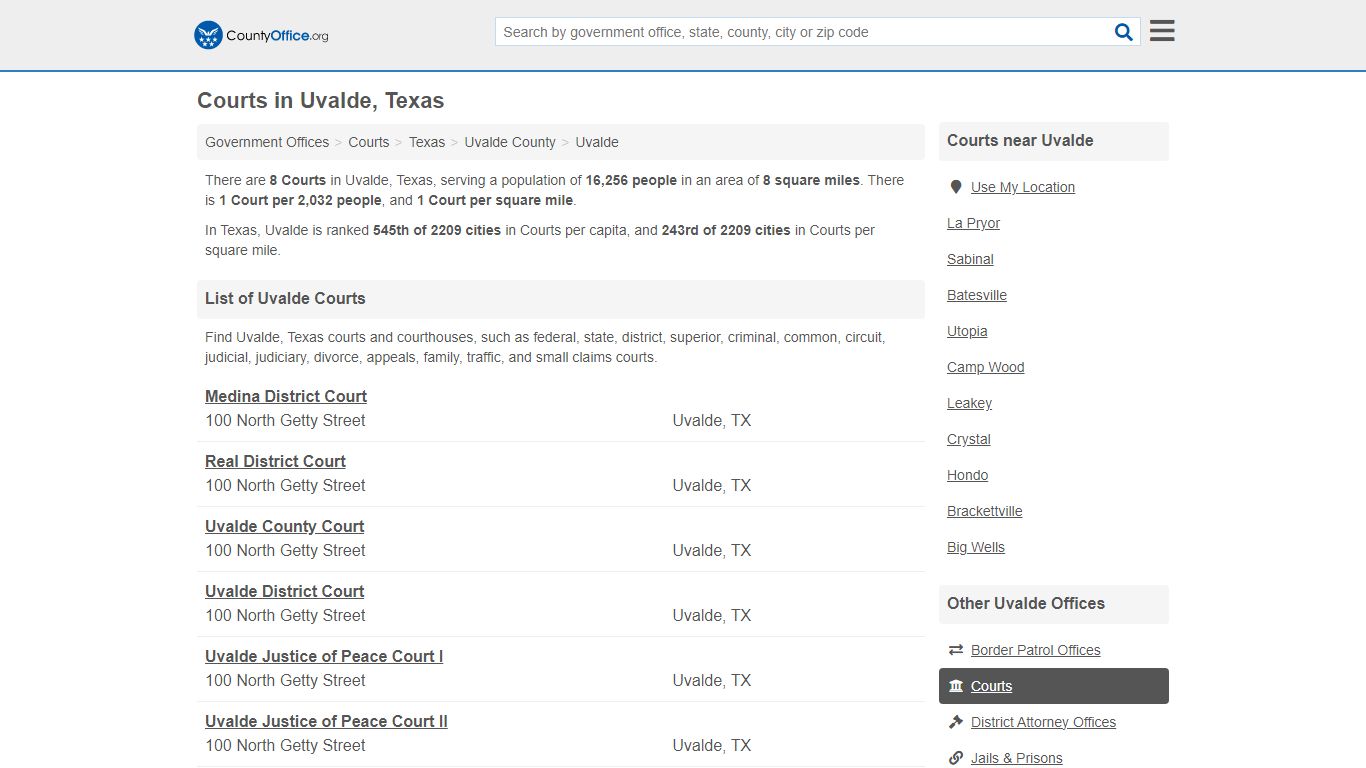Click the Border Patrol Offices arrows icon
The width and height of the screenshot is (1366, 768).
pyautogui.click(x=956, y=650)
